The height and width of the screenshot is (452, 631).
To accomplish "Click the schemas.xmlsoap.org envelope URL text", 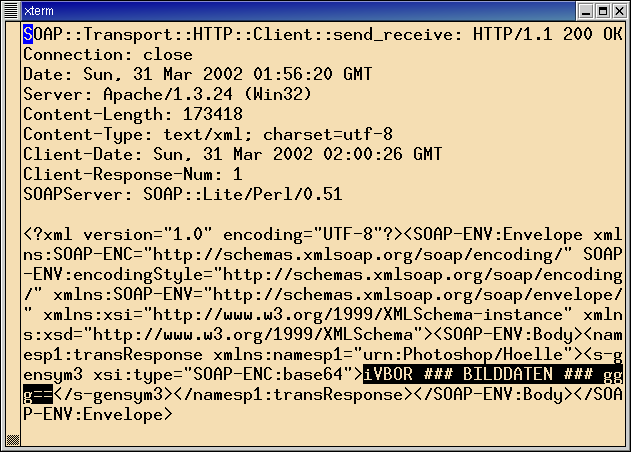I will 417,295.
